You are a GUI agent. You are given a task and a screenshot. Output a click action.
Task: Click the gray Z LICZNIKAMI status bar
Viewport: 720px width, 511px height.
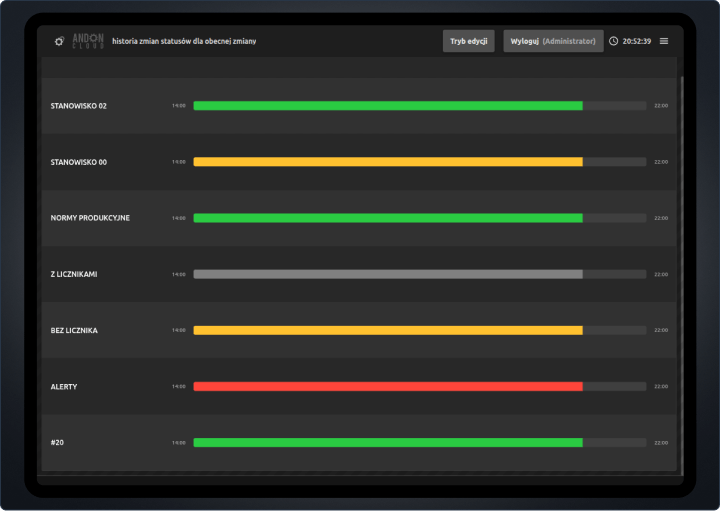(387, 273)
